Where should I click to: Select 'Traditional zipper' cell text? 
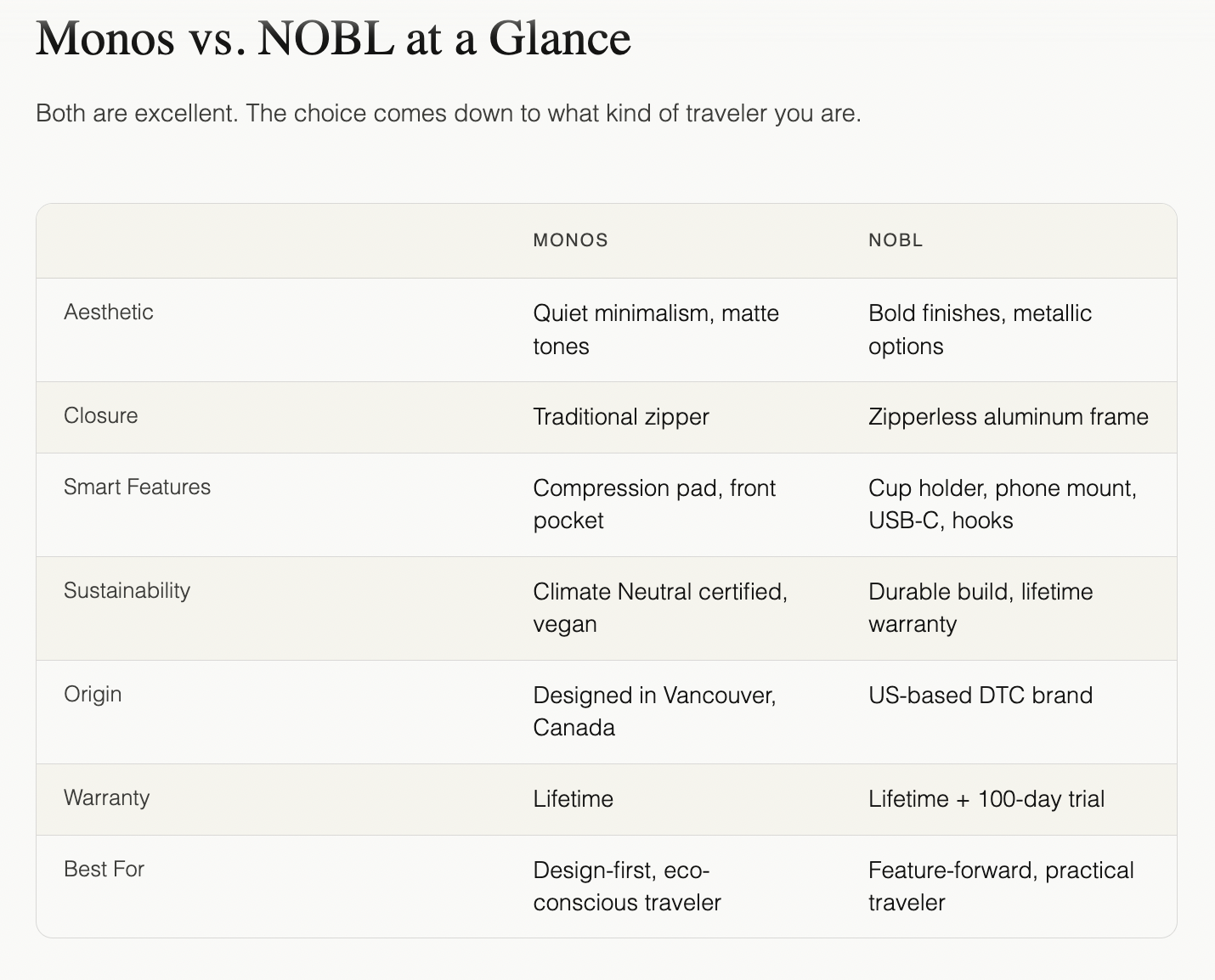pos(620,417)
